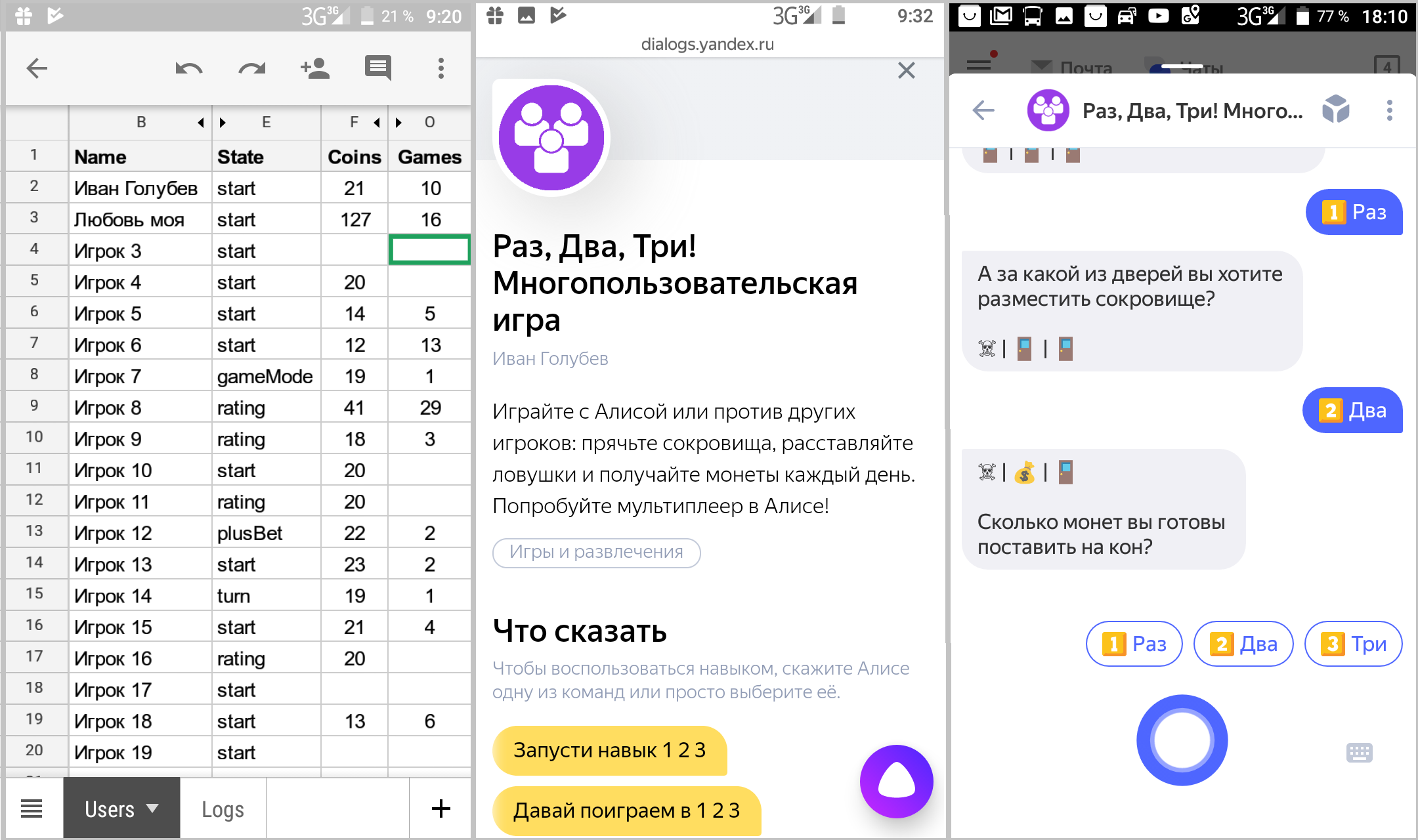
Task: Expand hidden columns left of column O
Action: coord(398,122)
